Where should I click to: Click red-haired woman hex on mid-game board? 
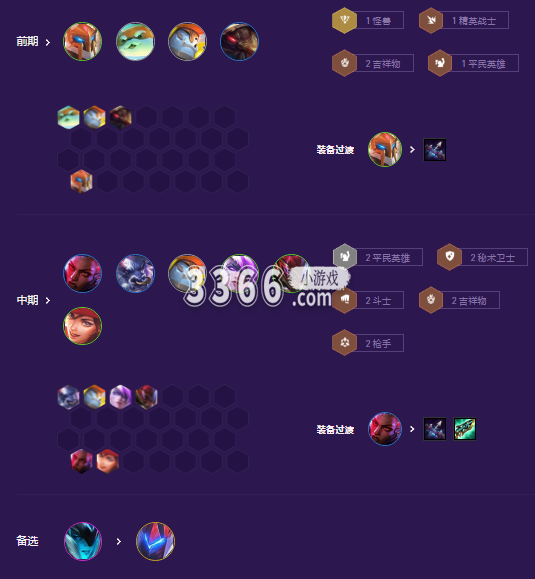107,460
